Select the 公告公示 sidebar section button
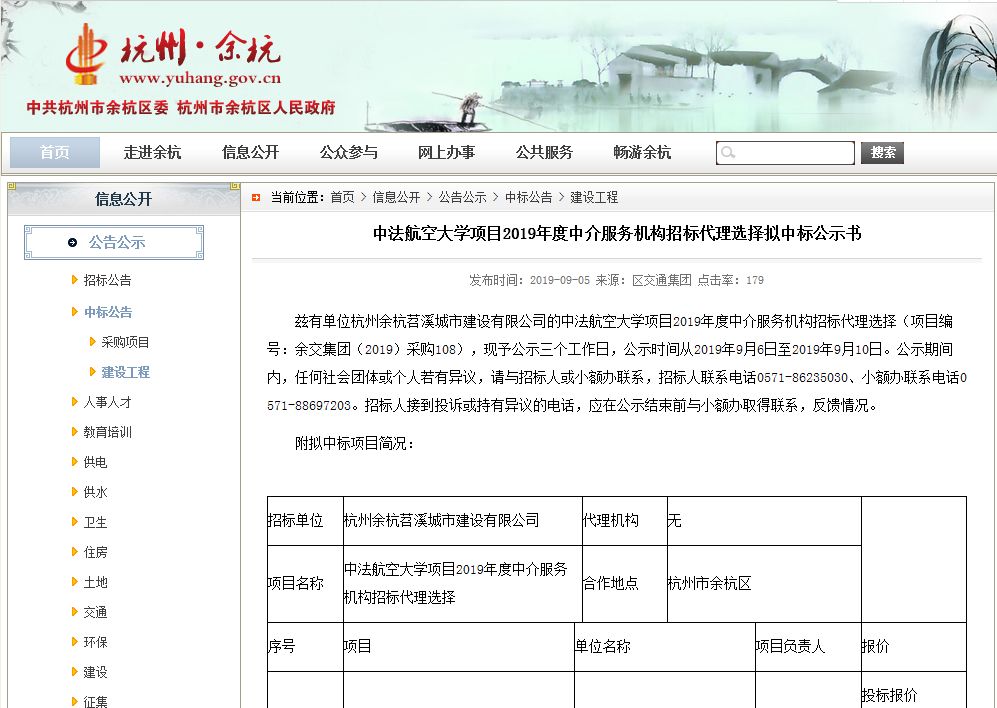997x708 pixels. coord(114,242)
